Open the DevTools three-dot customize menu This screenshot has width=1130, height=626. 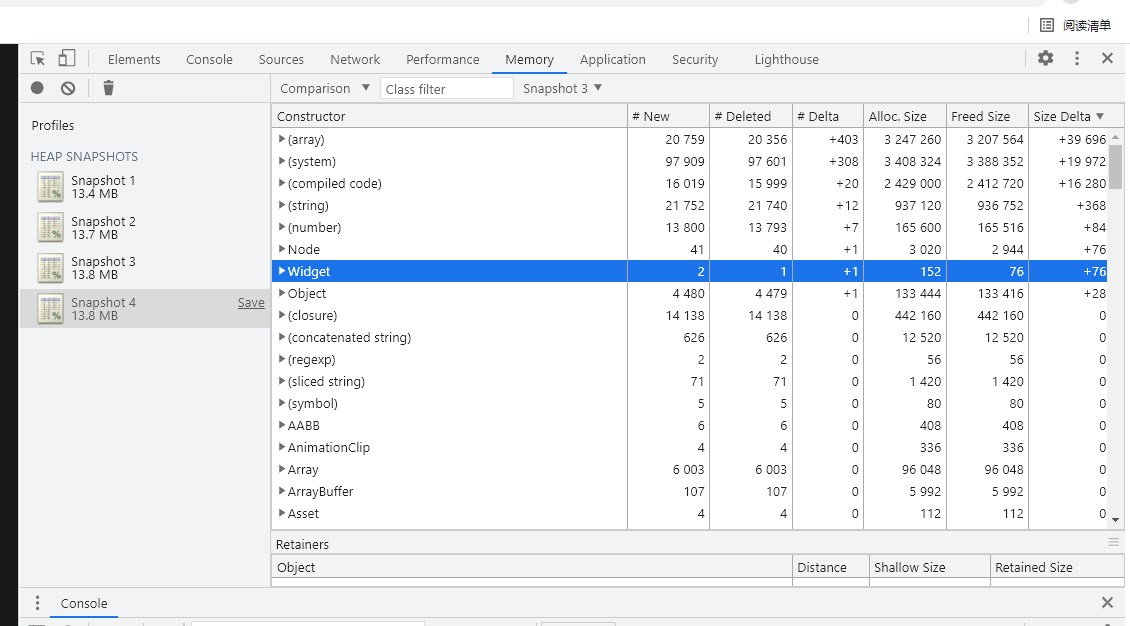1077,59
